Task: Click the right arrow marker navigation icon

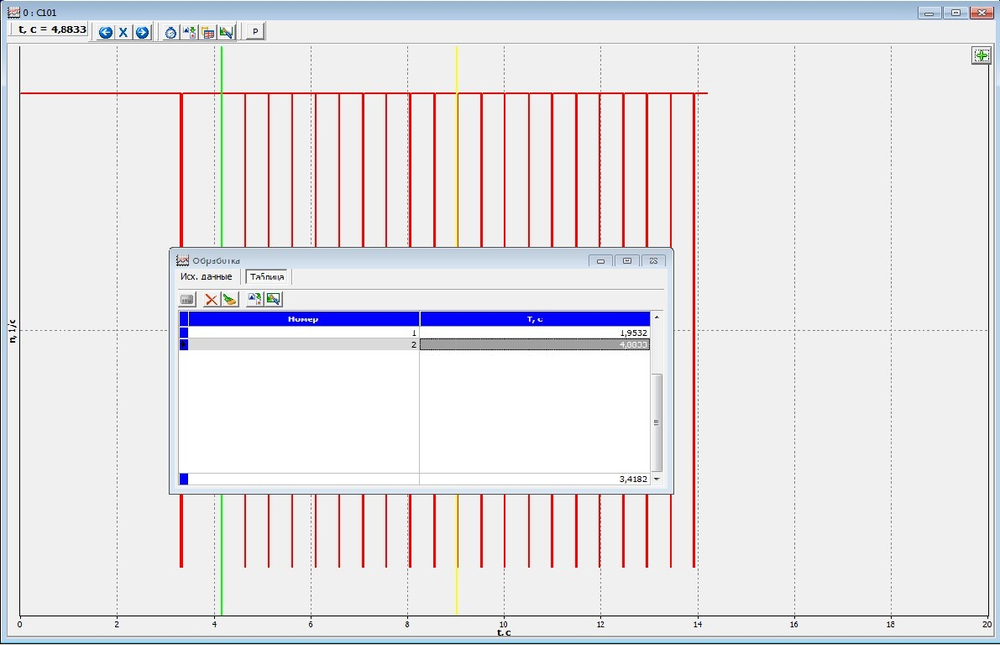Action: (142, 32)
